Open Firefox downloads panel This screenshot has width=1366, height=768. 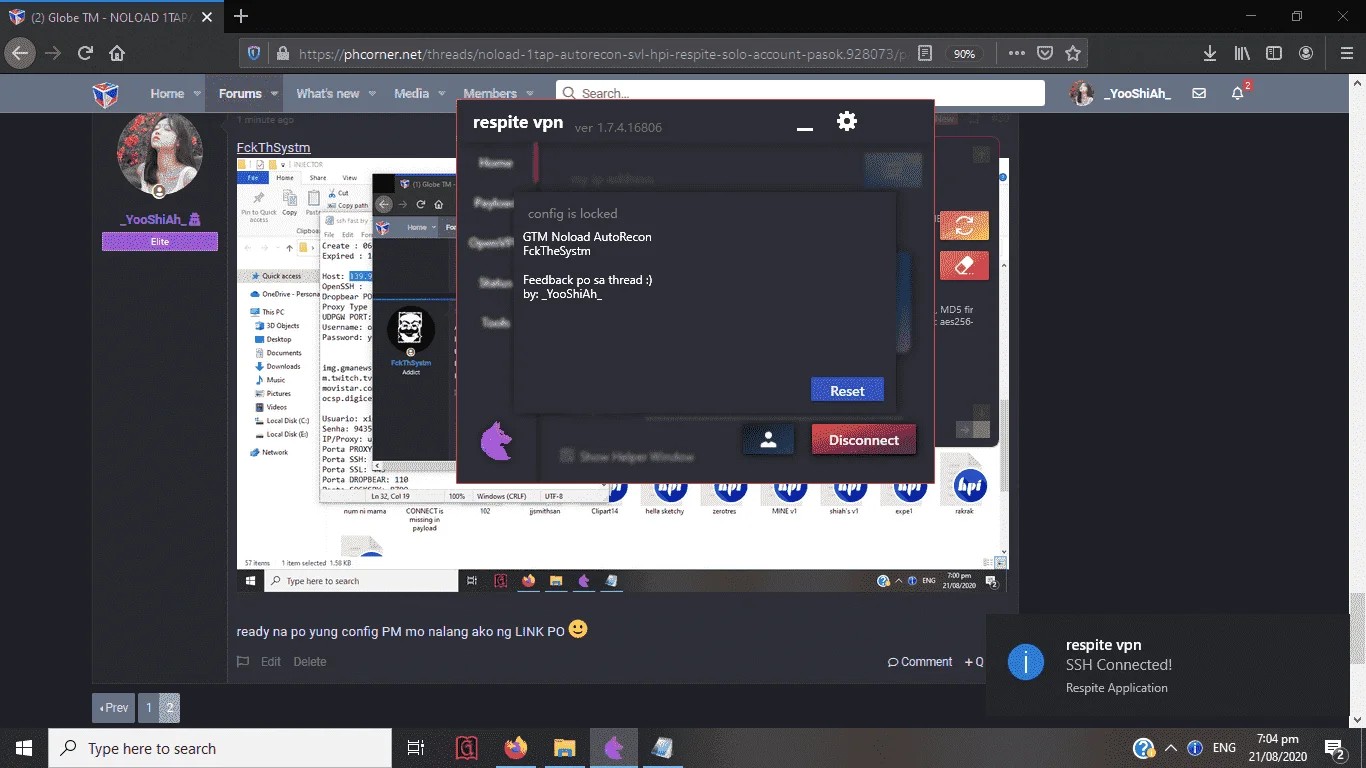click(1210, 53)
